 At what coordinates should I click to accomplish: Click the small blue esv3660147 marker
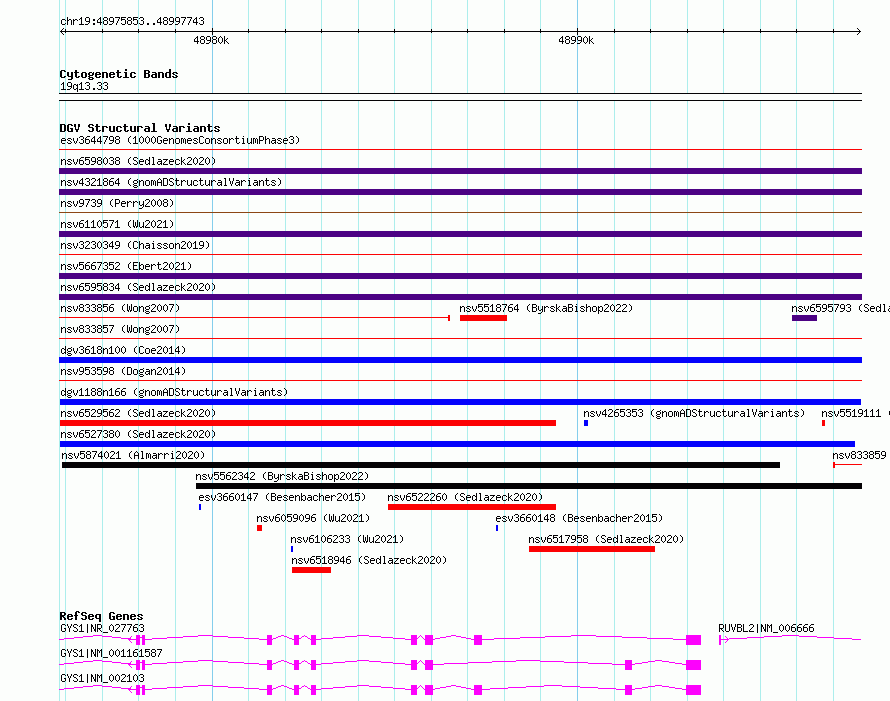(200, 507)
